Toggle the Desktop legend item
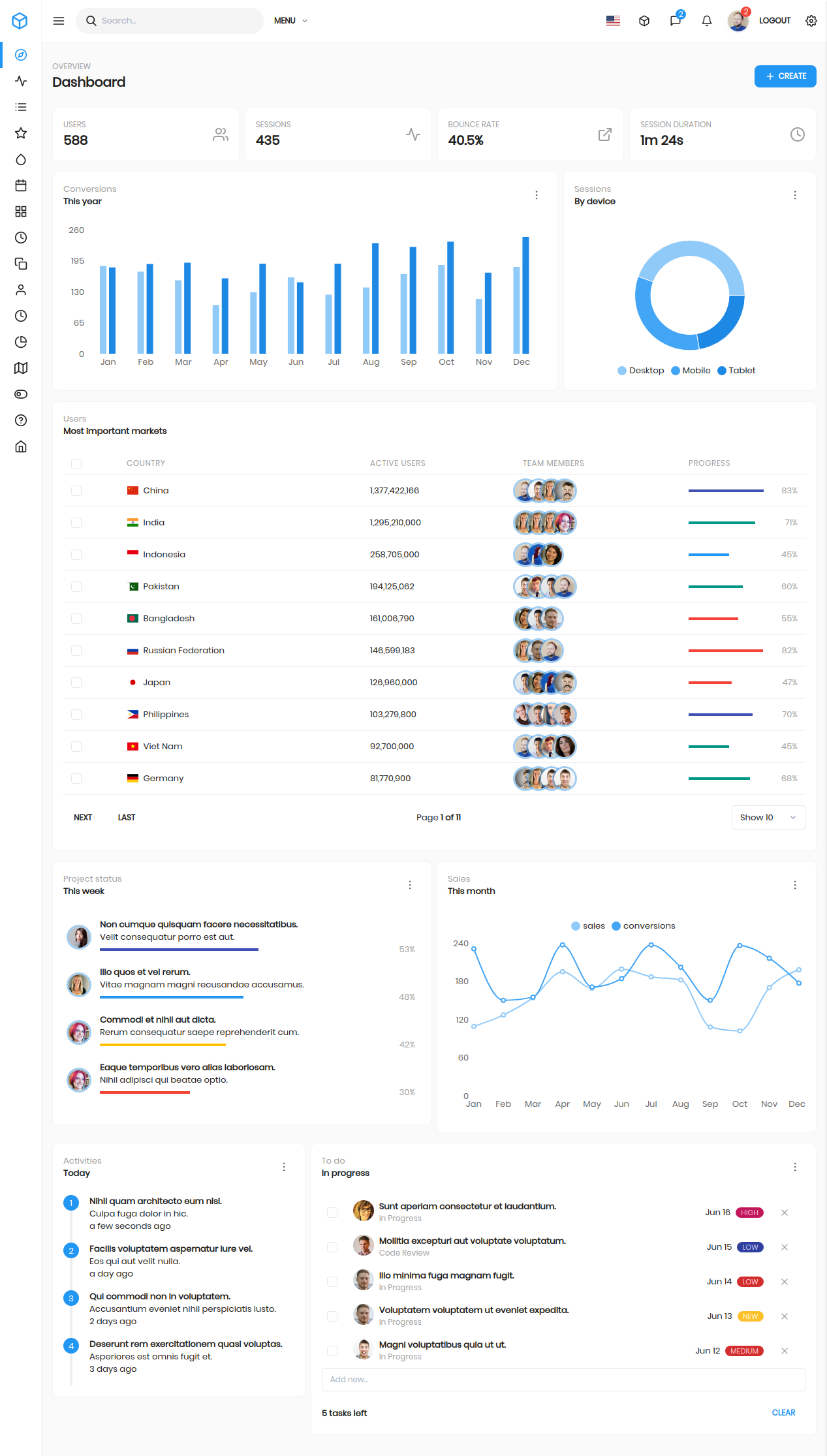Viewport: 827px width, 1456px height. pos(640,371)
